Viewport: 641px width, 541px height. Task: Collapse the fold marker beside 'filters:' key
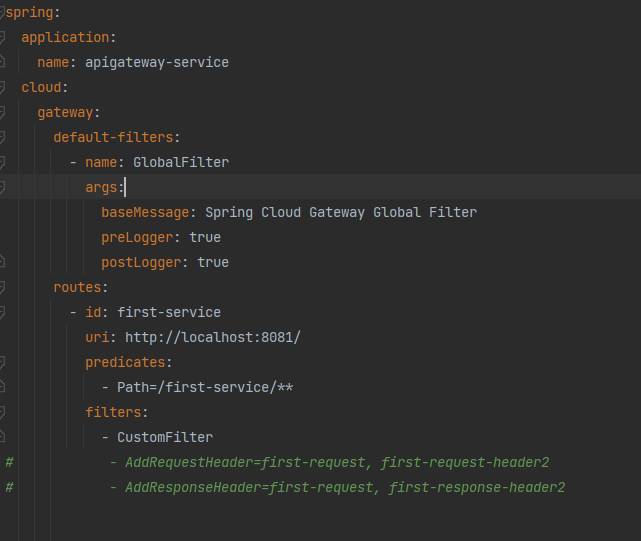2,412
